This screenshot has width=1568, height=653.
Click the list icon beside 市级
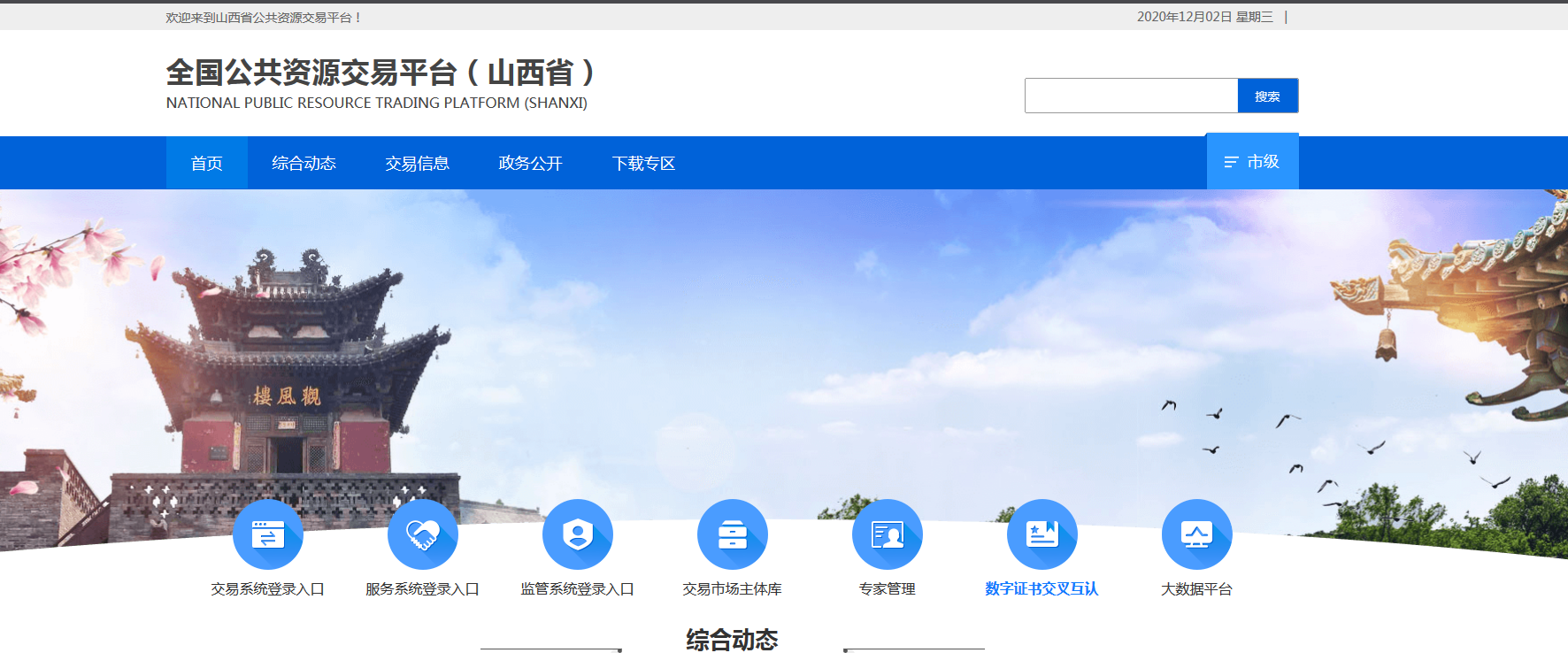pos(1231,162)
